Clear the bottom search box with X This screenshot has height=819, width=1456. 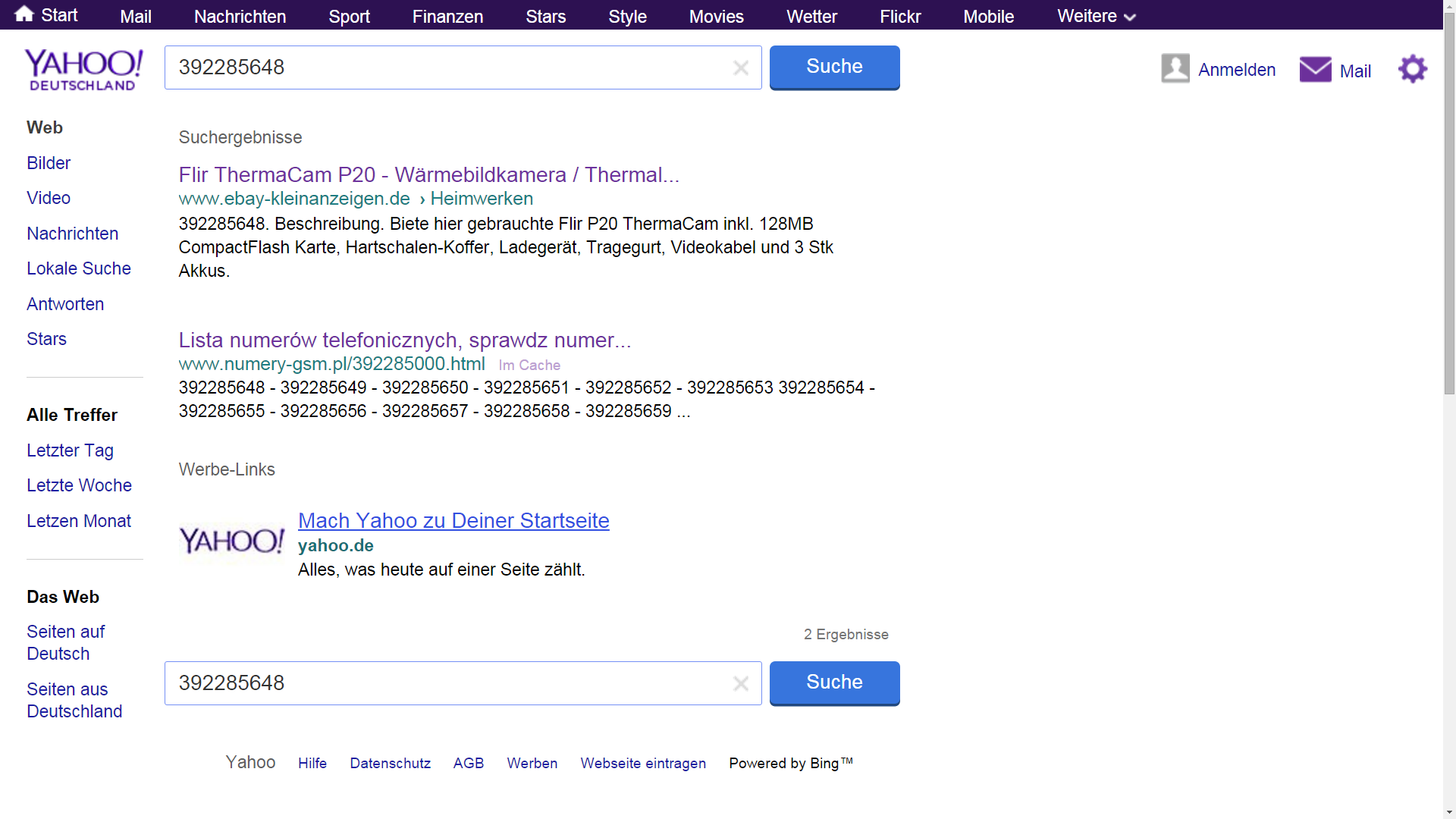741,684
